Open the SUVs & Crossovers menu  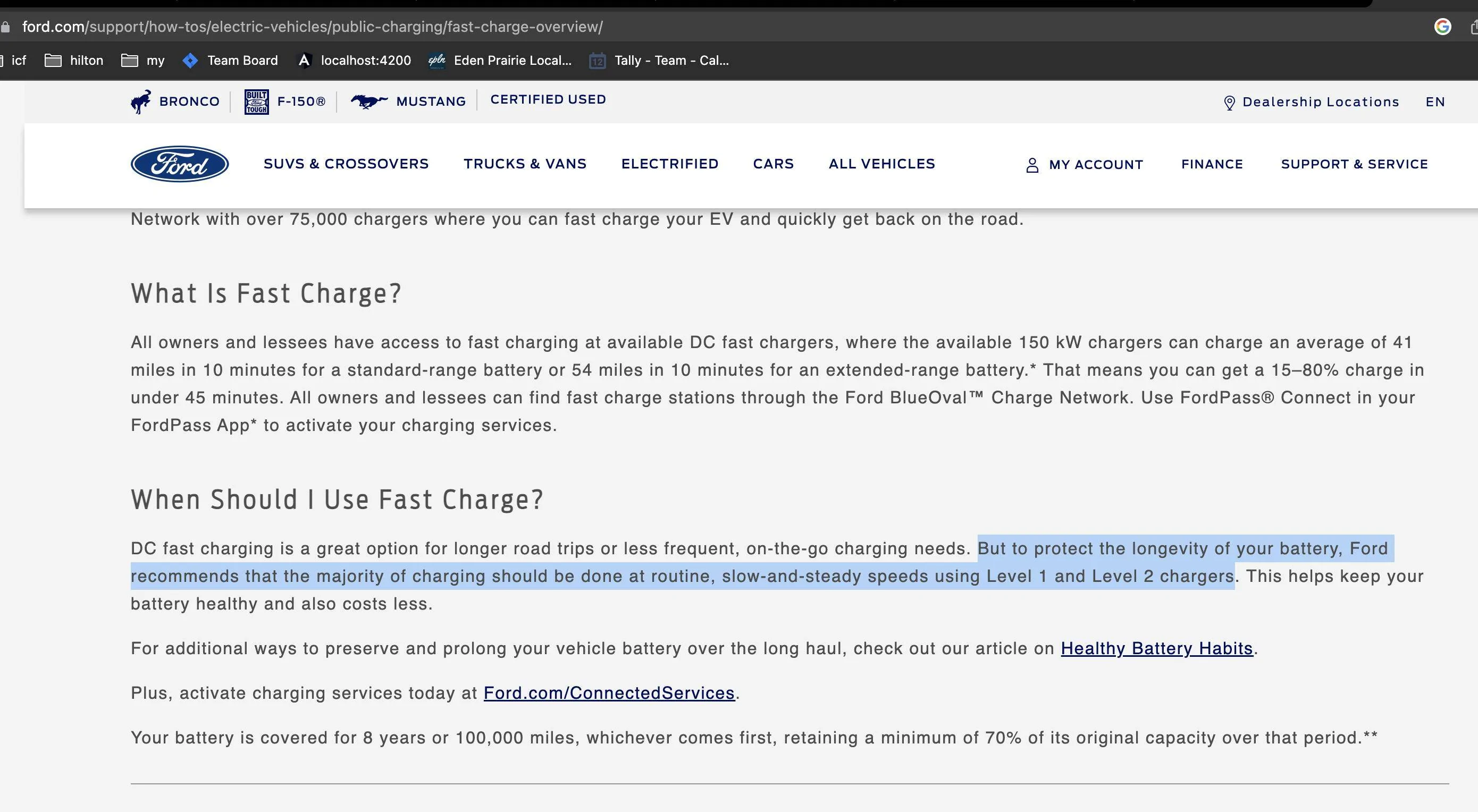click(x=346, y=164)
